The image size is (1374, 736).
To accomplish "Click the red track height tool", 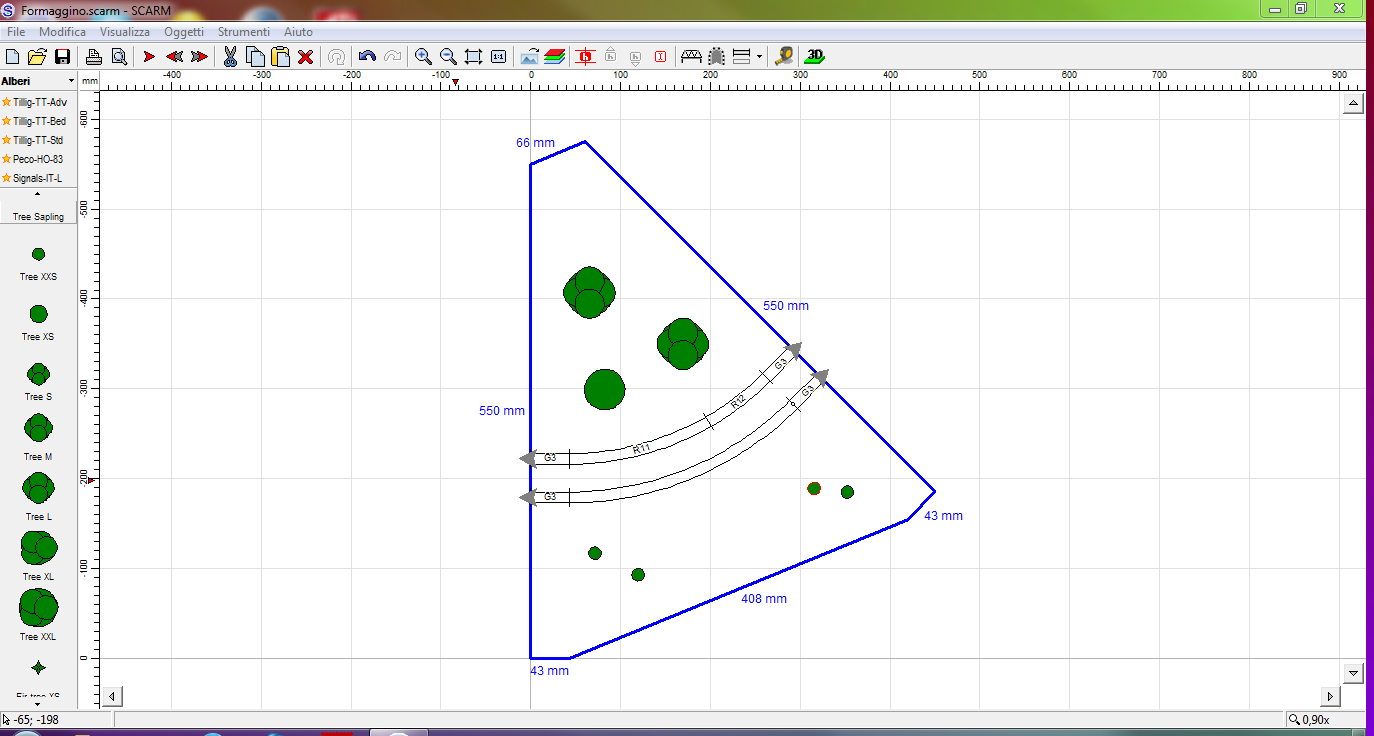I will click(586, 57).
